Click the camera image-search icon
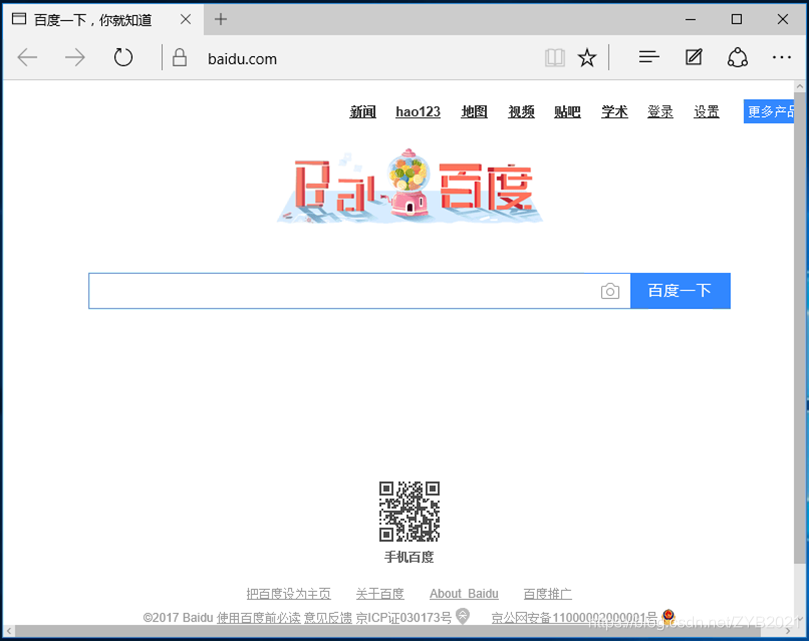809x641 pixels. click(x=610, y=291)
